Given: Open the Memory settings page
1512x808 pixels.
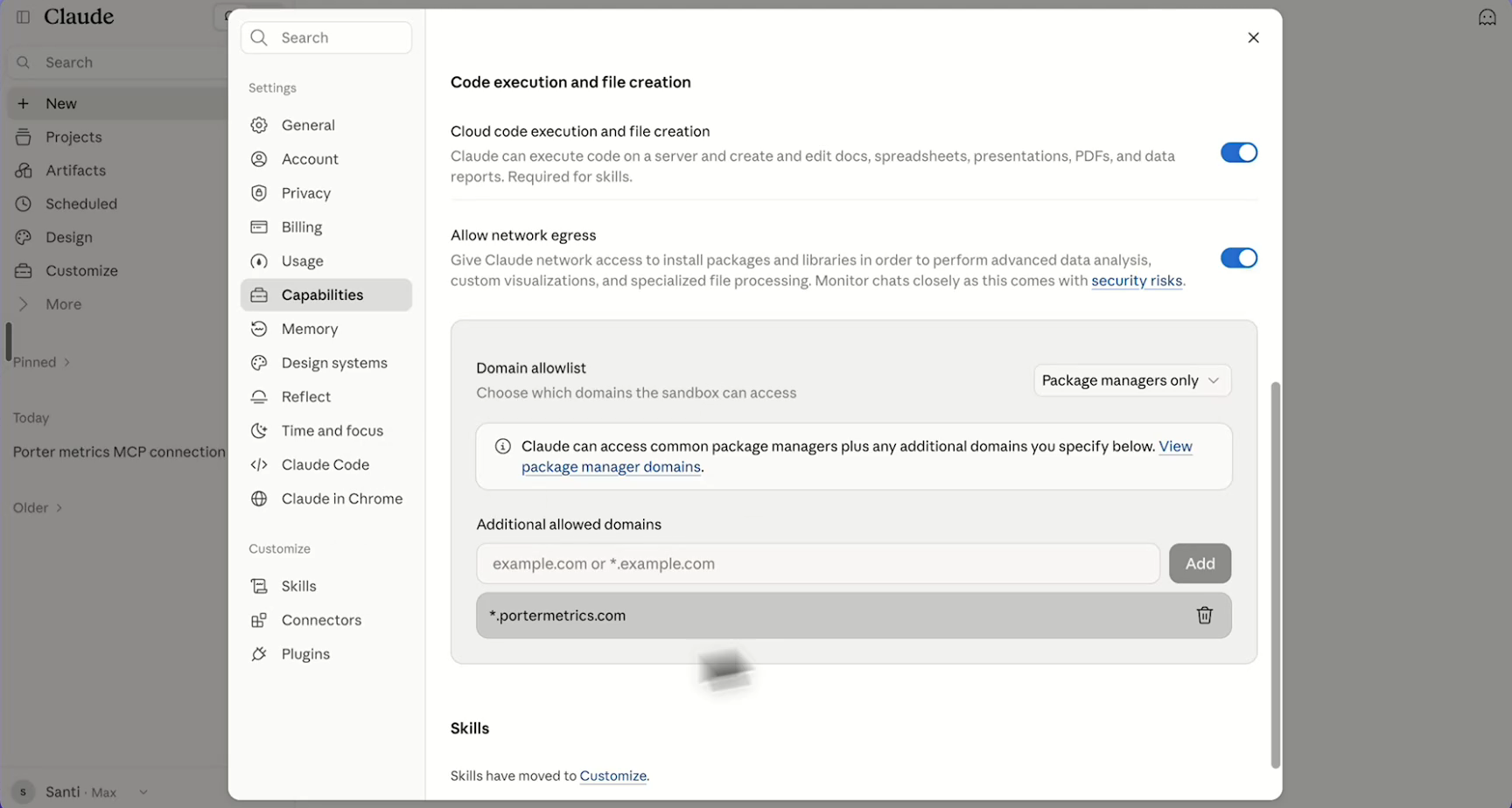Looking at the screenshot, I should tap(326, 329).
